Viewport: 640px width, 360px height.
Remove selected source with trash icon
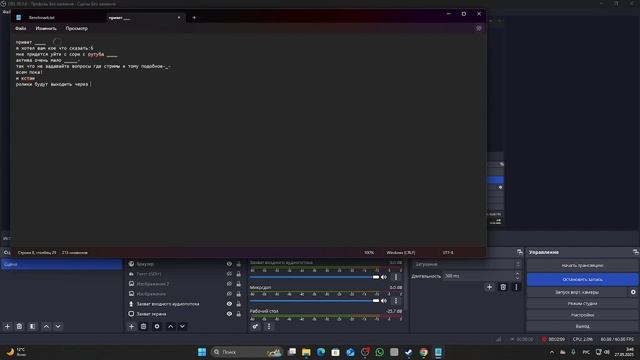click(143, 327)
